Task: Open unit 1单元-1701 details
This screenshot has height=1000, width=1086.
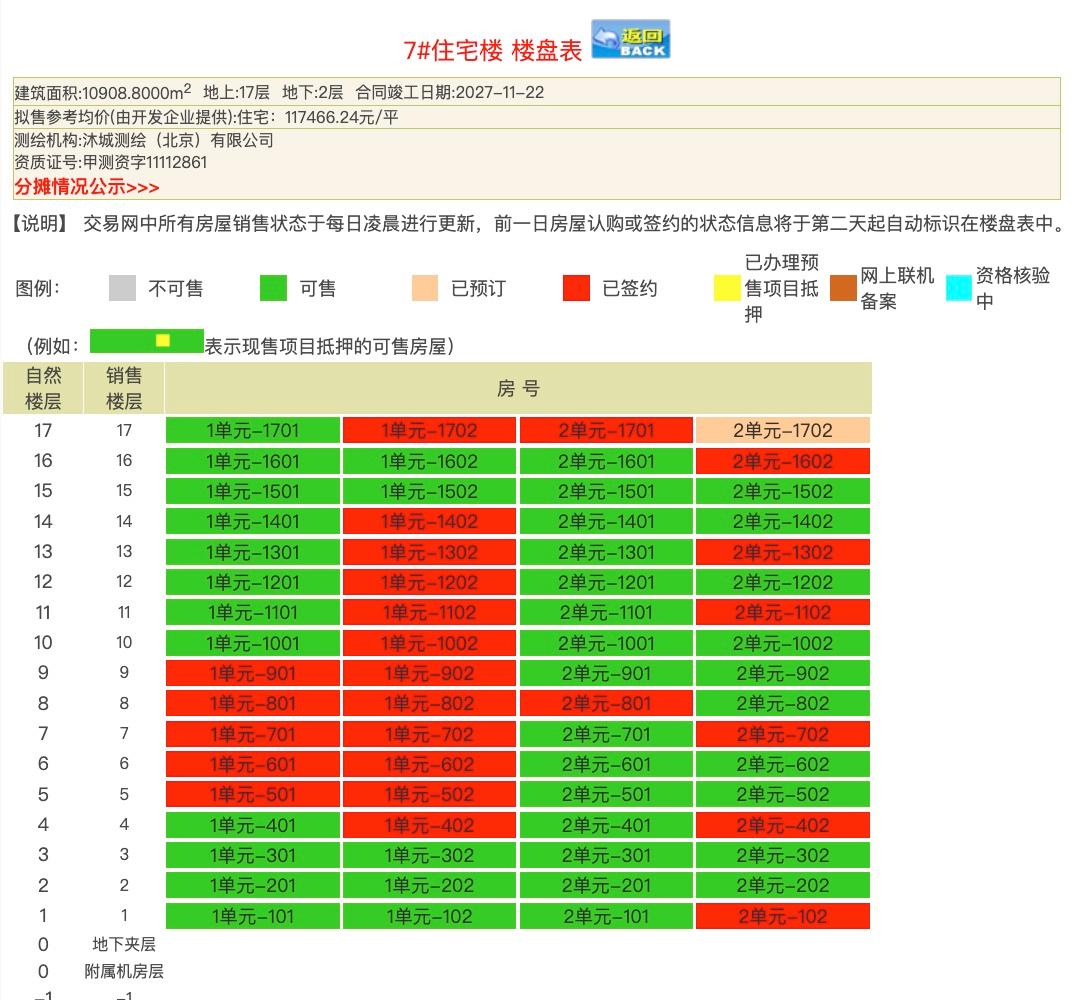Action: 253,431
